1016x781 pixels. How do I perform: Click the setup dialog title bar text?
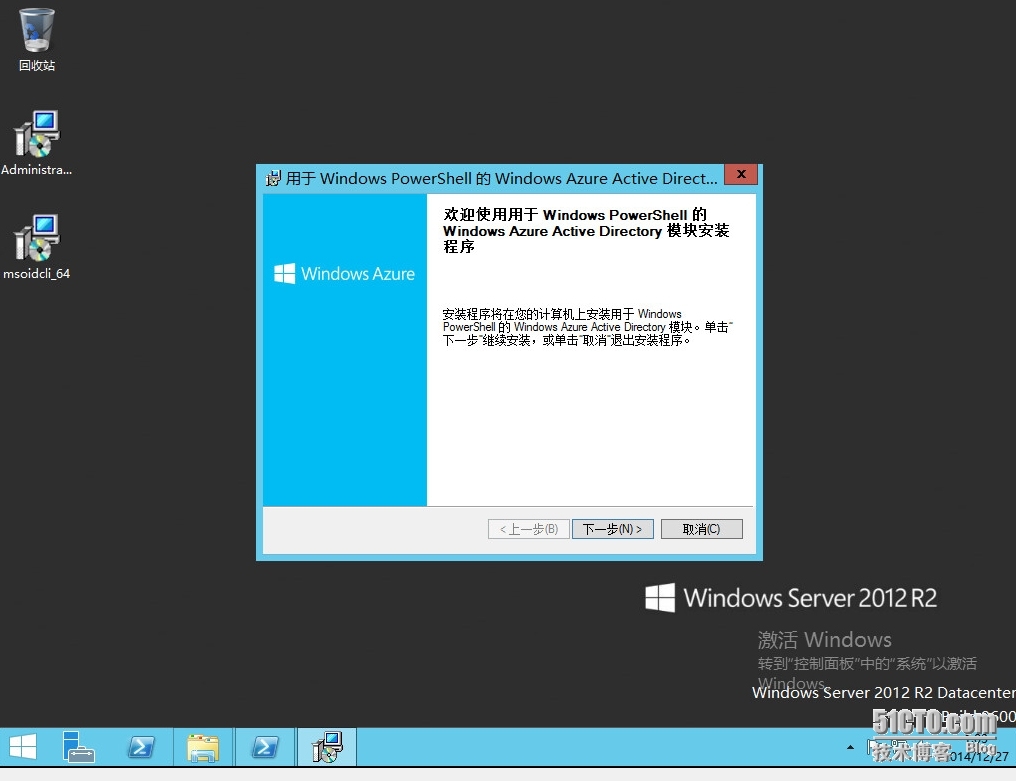(502, 178)
